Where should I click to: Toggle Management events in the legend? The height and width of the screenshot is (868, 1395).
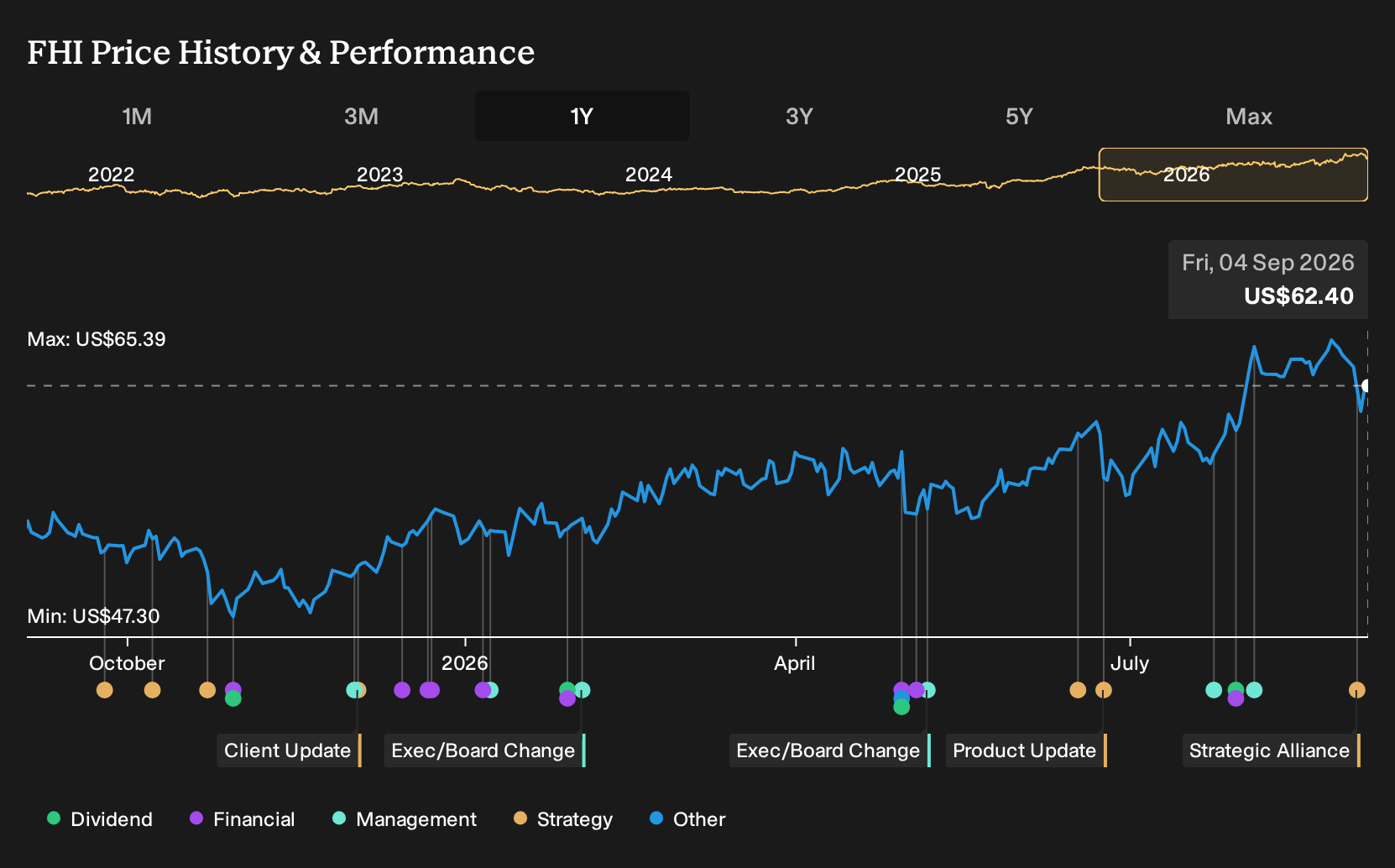point(405,819)
